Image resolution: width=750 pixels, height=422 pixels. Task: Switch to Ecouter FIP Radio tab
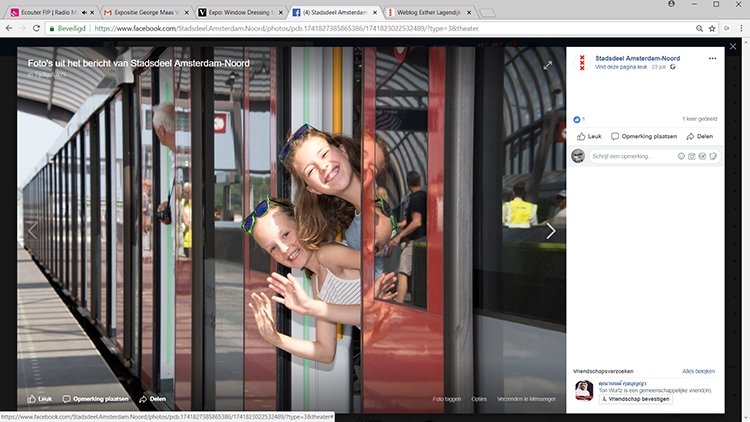[48, 12]
